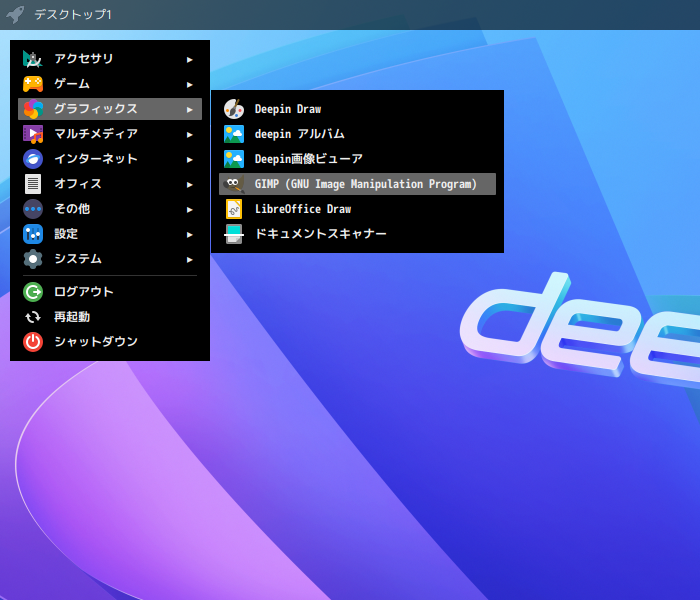Click the ゲーム gamepad icon

click(x=33, y=84)
